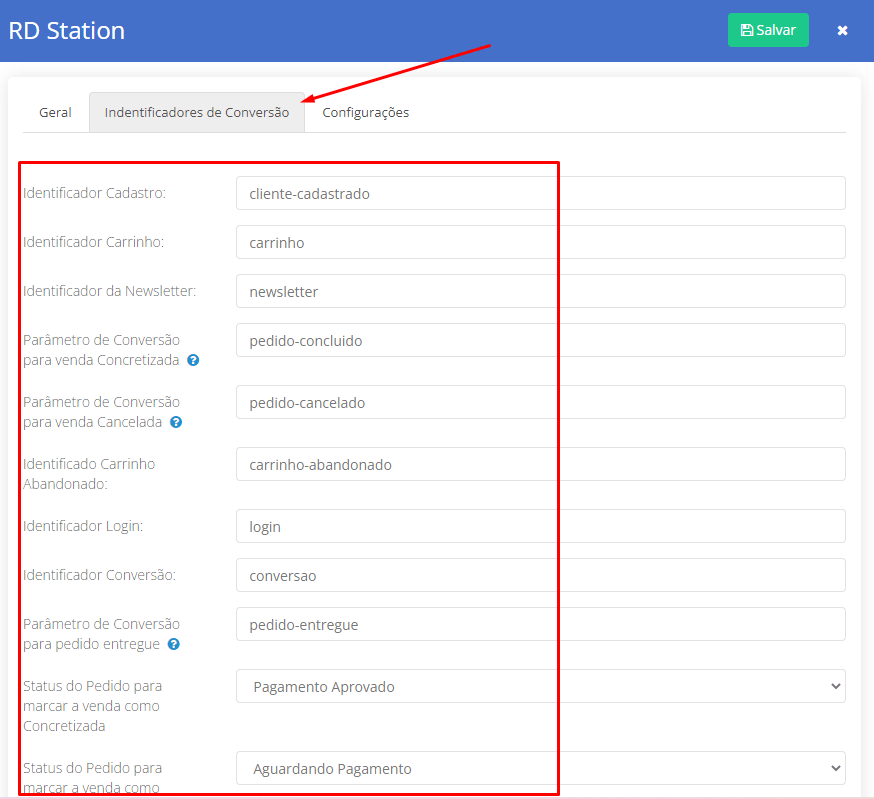Click the Identificador da Newsletter label
Screen dimensions: 874x799
[x=109, y=291]
